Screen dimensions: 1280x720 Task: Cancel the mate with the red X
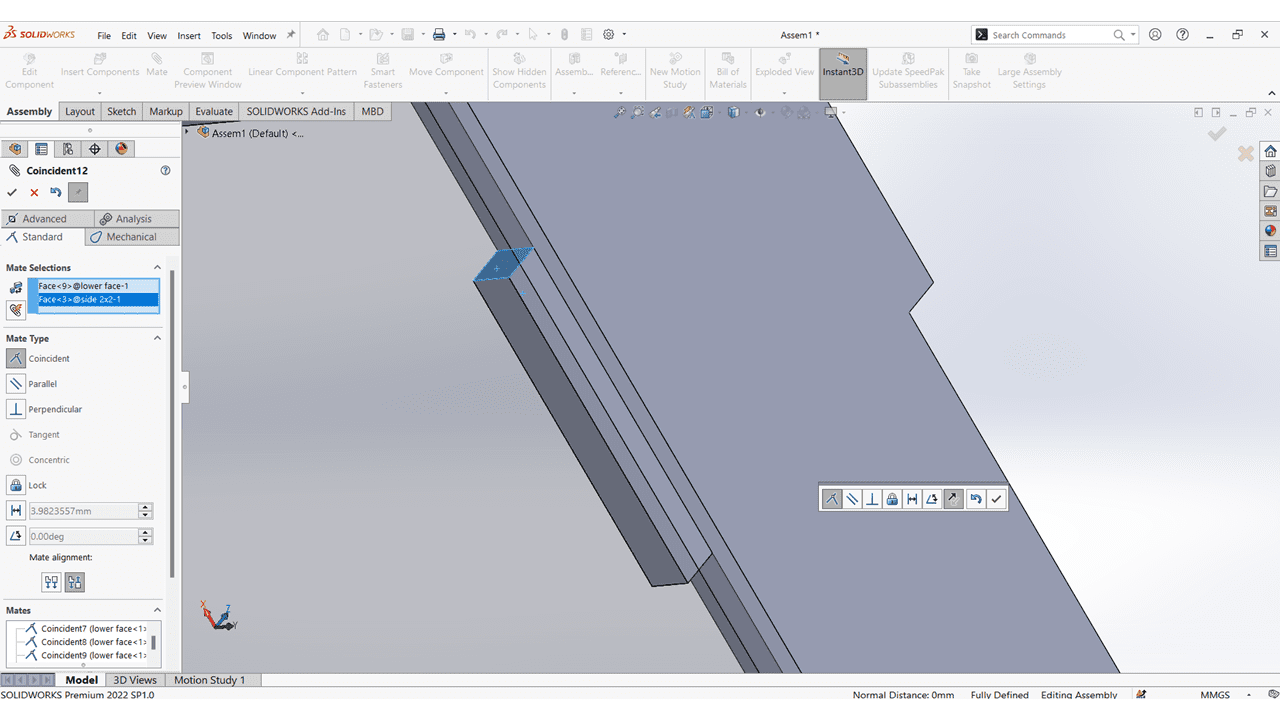pyautogui.click(x=34, y=192)
